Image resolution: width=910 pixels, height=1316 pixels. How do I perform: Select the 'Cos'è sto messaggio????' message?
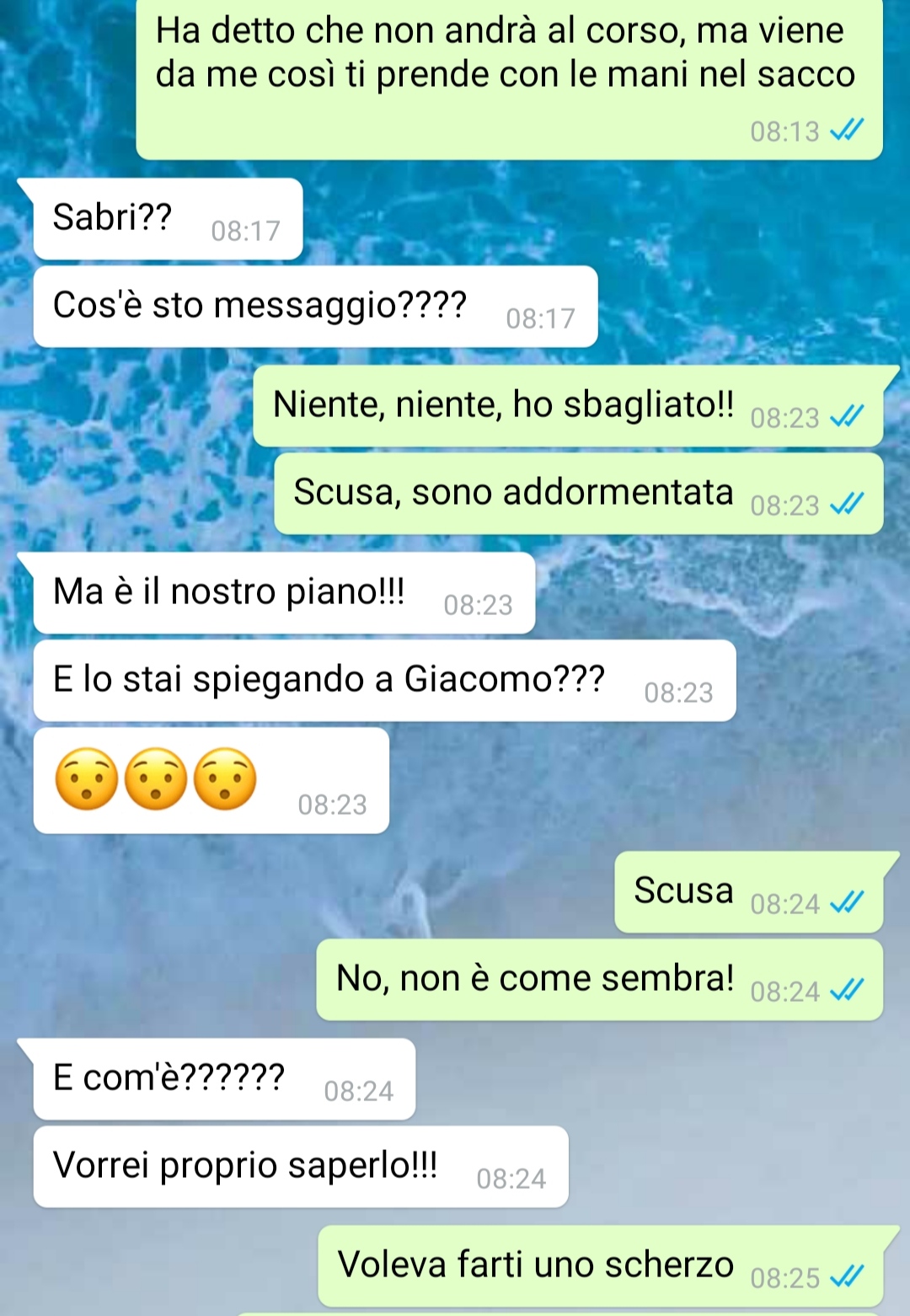[x=315, y=307]
